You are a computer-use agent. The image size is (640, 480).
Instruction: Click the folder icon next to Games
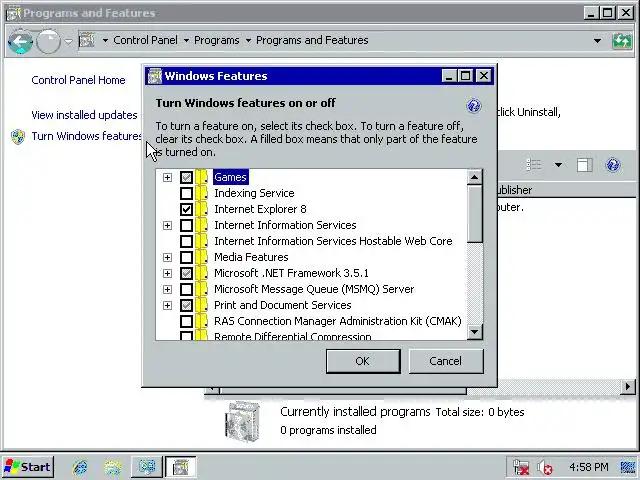pyautogui.click(x=202, y=178)
